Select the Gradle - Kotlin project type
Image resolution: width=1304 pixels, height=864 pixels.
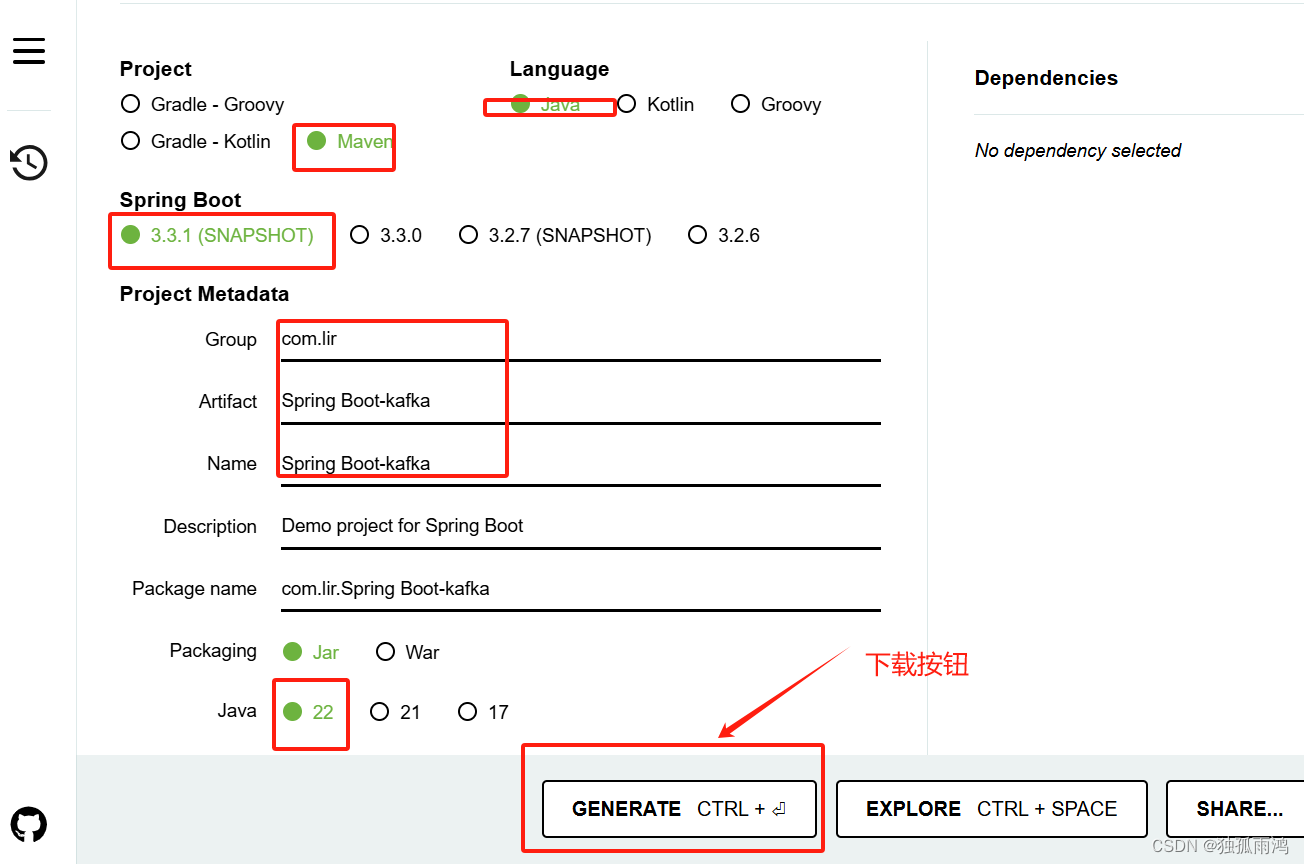[x=130, y=141]
